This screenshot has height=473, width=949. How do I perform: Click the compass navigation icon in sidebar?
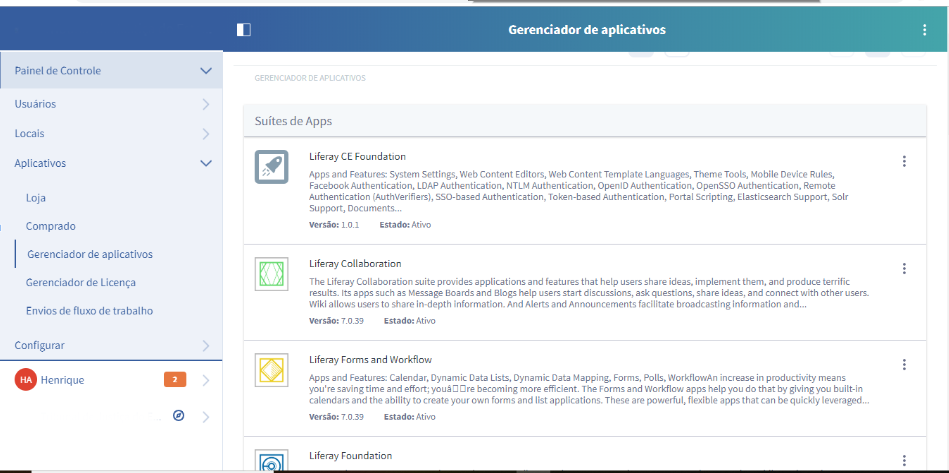tap(179, 416)
